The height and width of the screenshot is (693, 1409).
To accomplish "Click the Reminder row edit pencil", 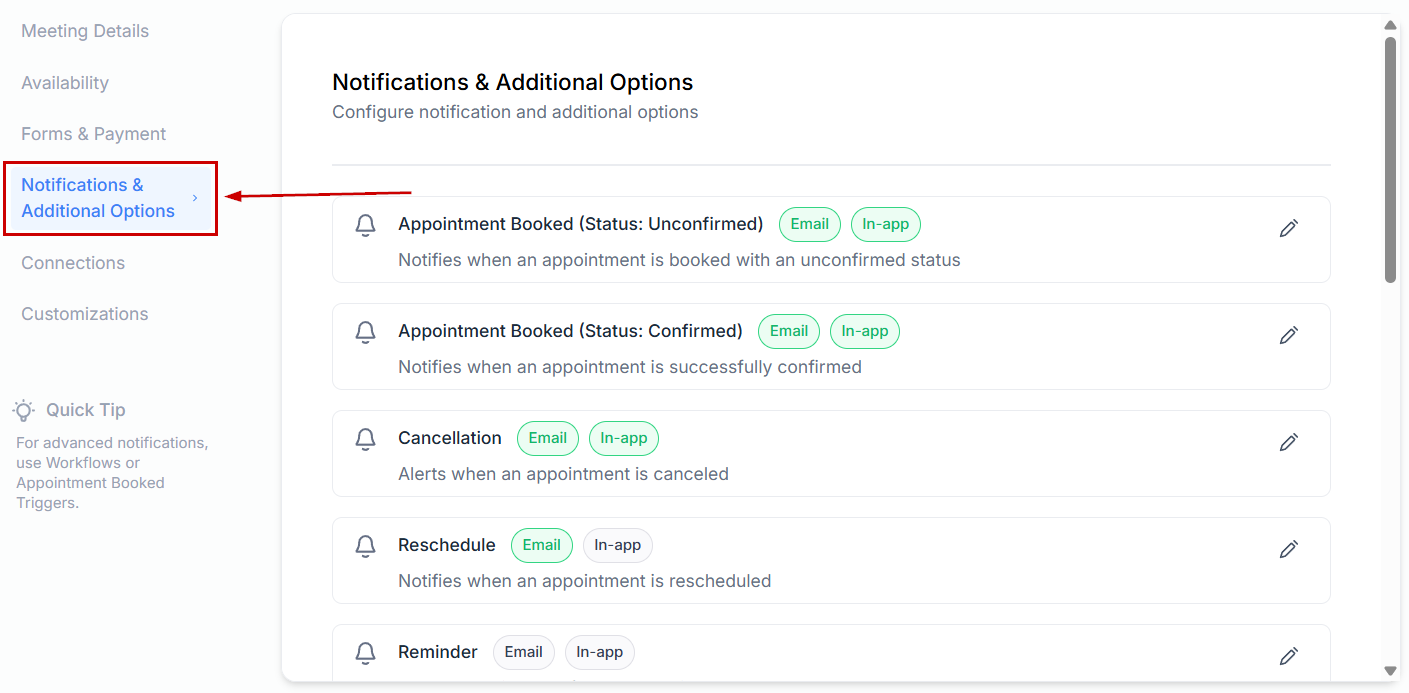I will [1288, 656].
